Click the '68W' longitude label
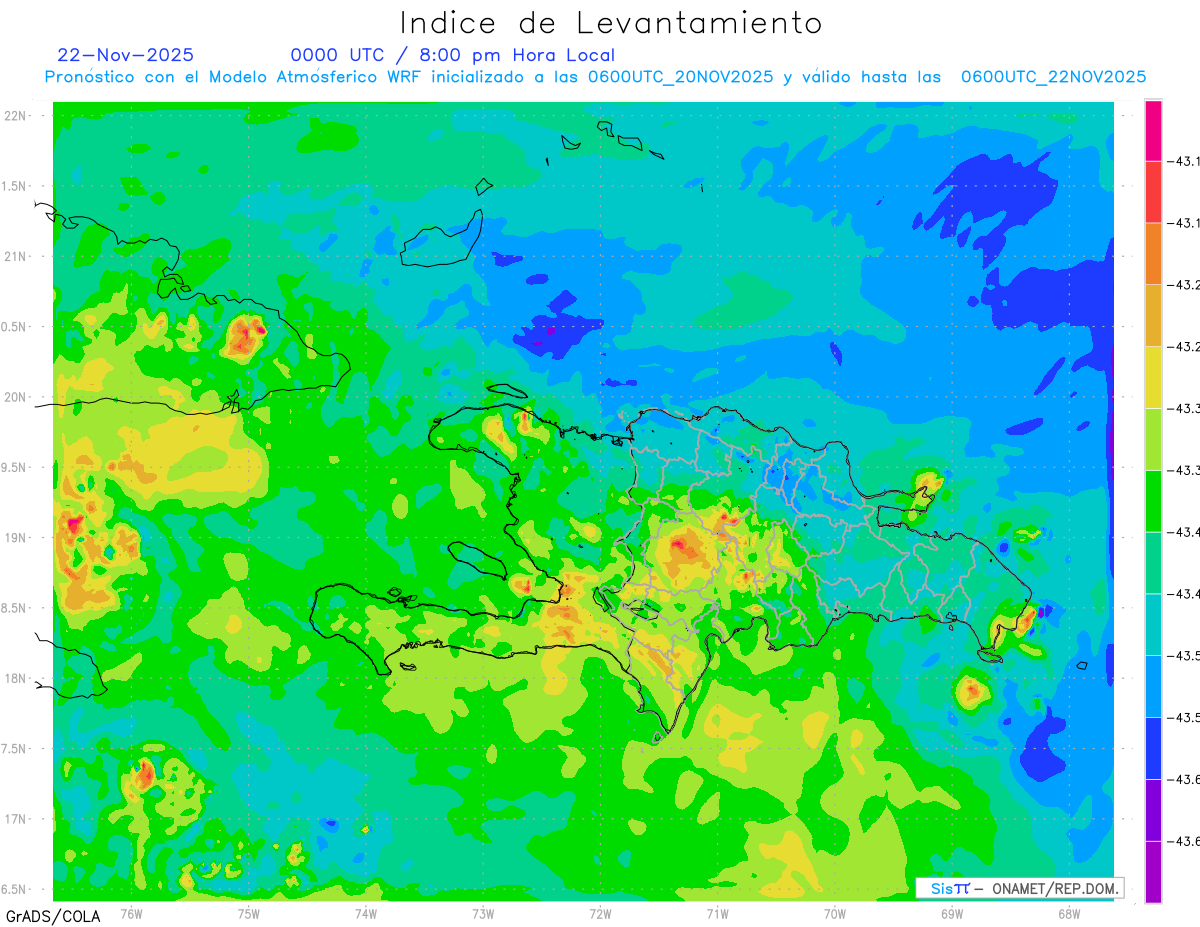 click(1069, 914)
